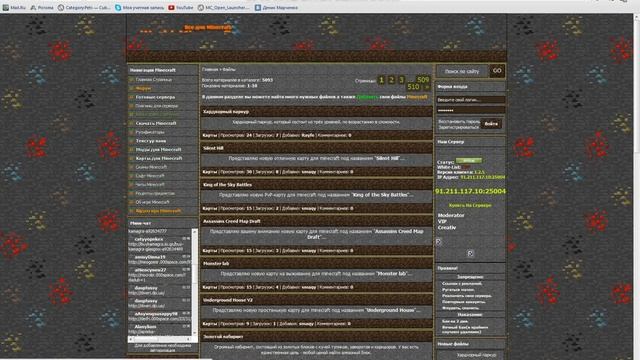Open the Skype account bookmark
This screenshot has height=360, width=640.
139,7
